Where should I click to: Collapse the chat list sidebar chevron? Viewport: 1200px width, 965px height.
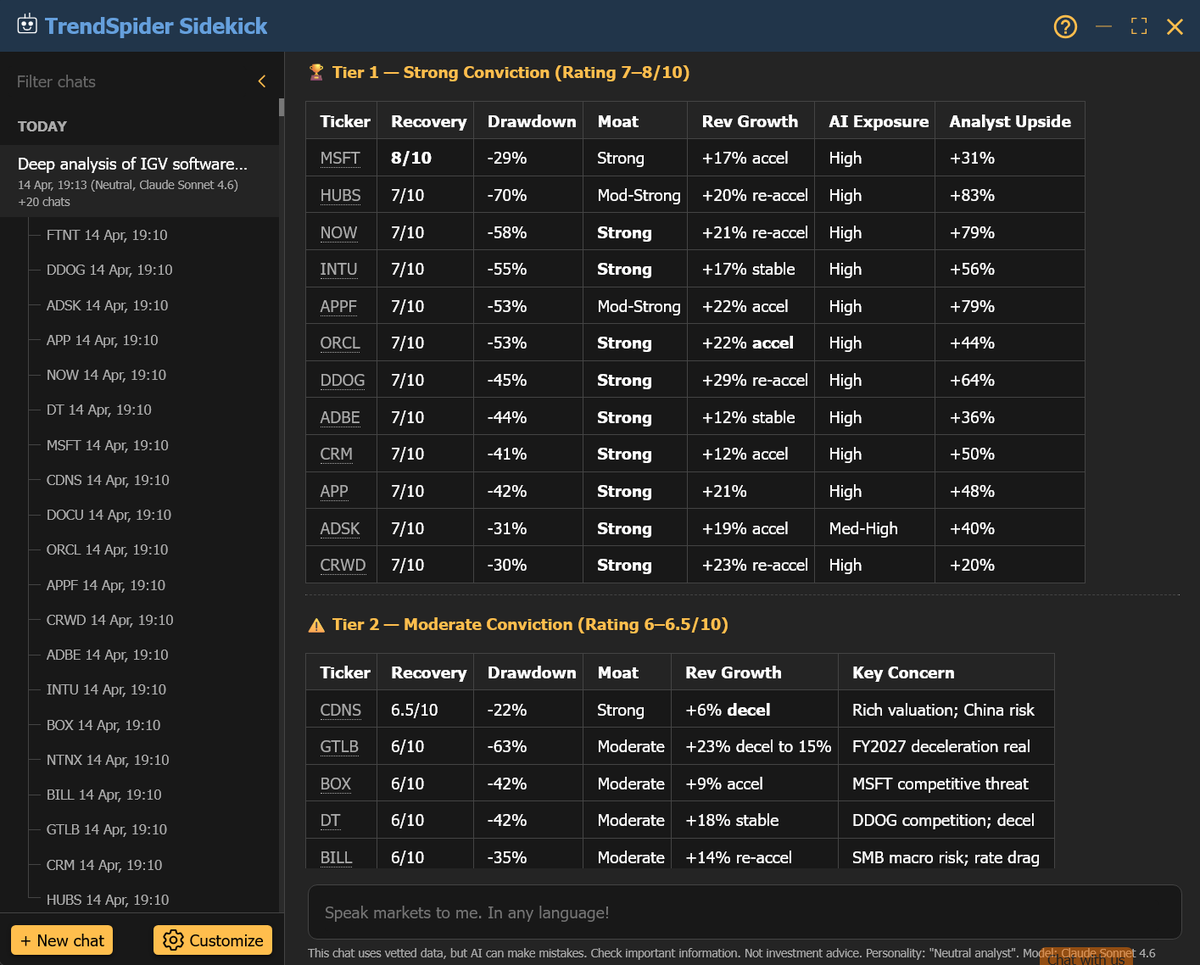(x=262, y=82)
